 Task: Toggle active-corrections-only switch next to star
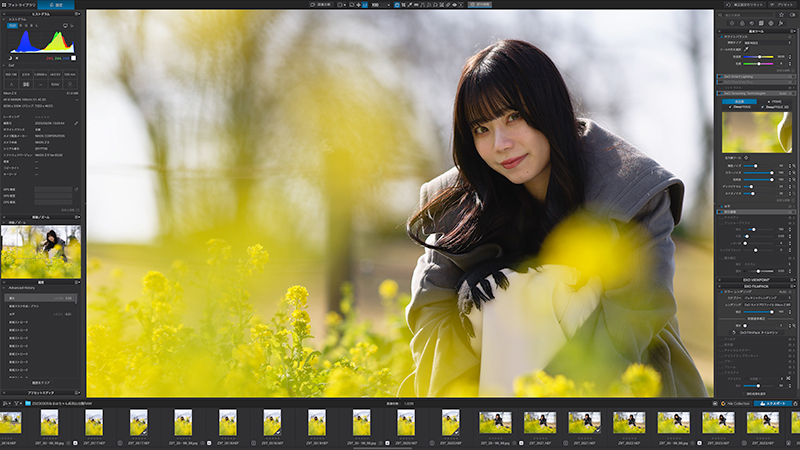pyautogui.click(x=793, y=15)
